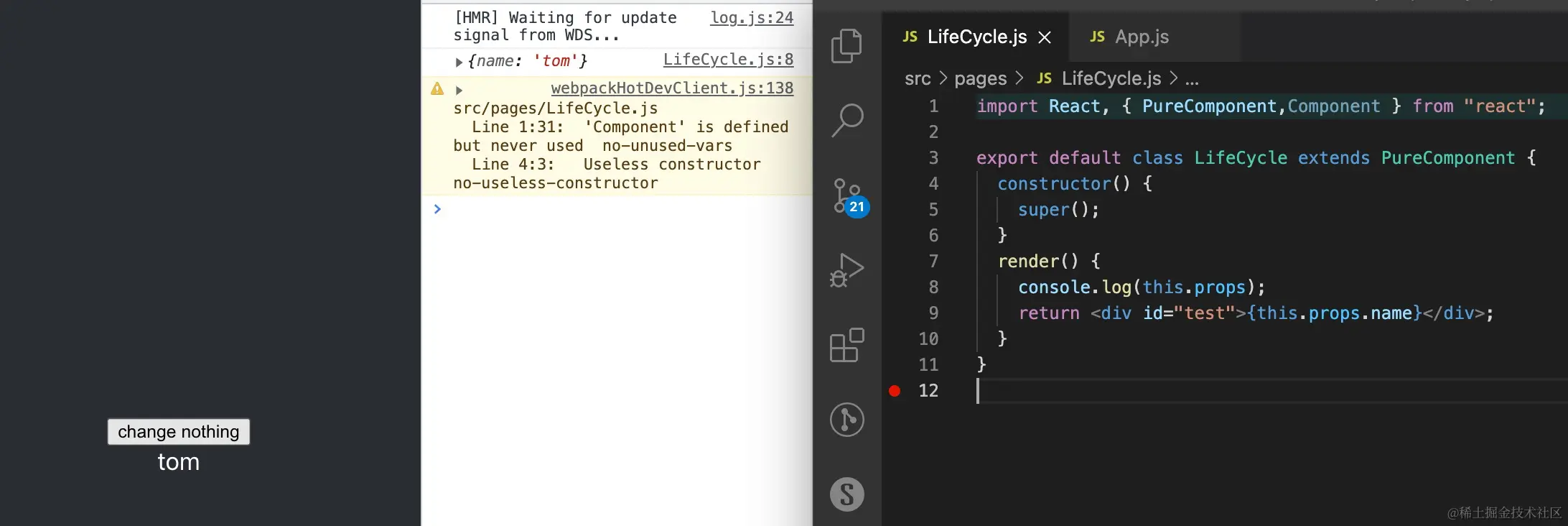Expand the {name: 'tom'} console object
Viewport: 1568px width, 526px height.
(x=459, y=63)
